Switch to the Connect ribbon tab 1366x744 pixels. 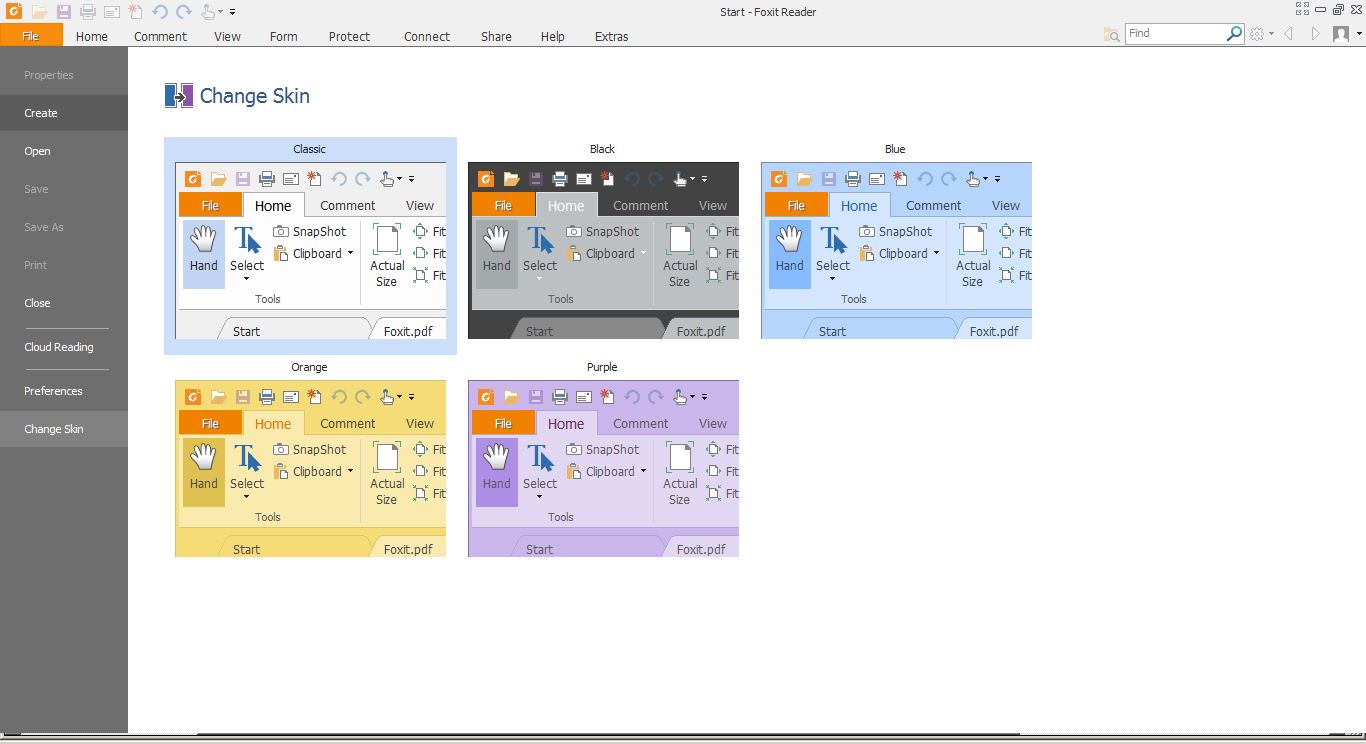(427, 36)
